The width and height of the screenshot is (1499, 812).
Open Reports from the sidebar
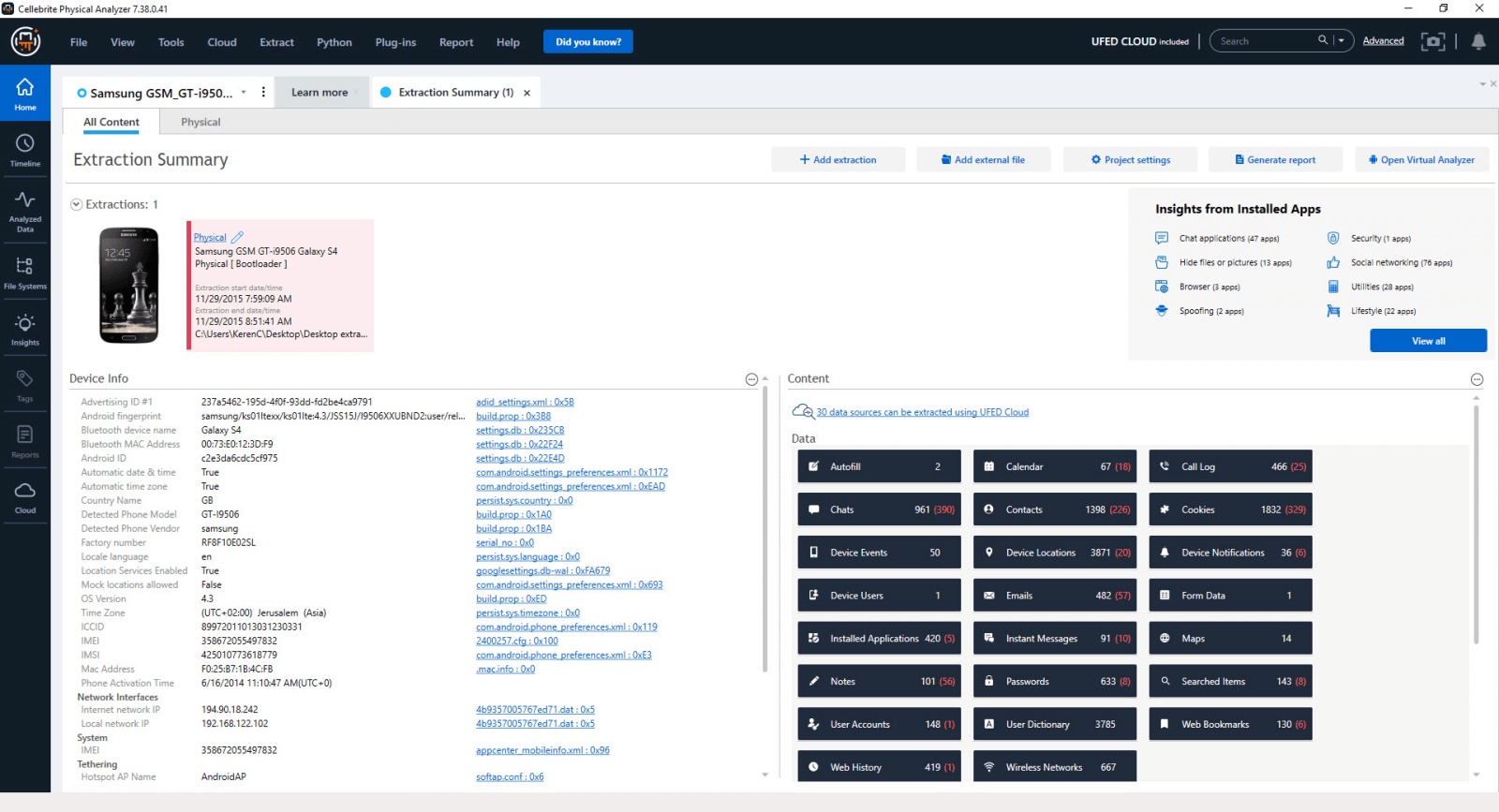[25, 441]
